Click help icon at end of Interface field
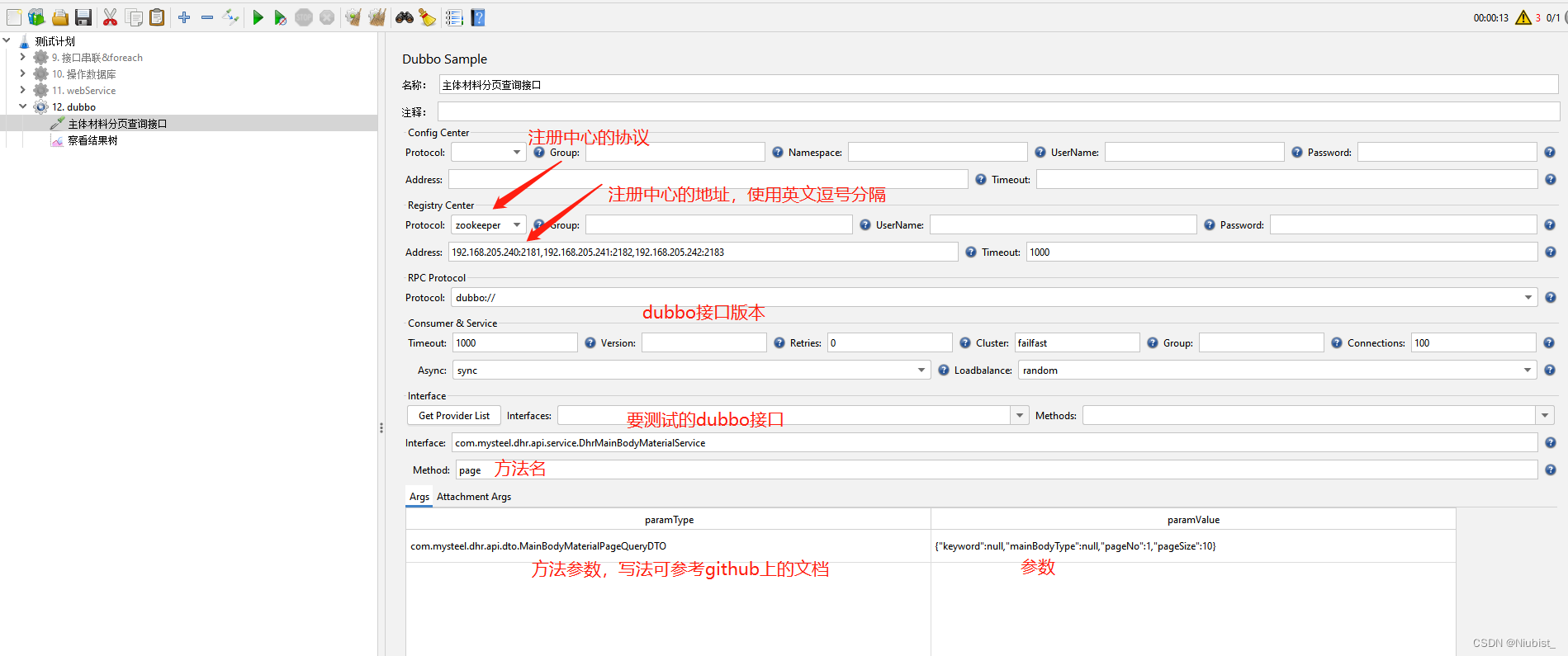Screen dimensions: 1568x656 [x=1550, y=443]
